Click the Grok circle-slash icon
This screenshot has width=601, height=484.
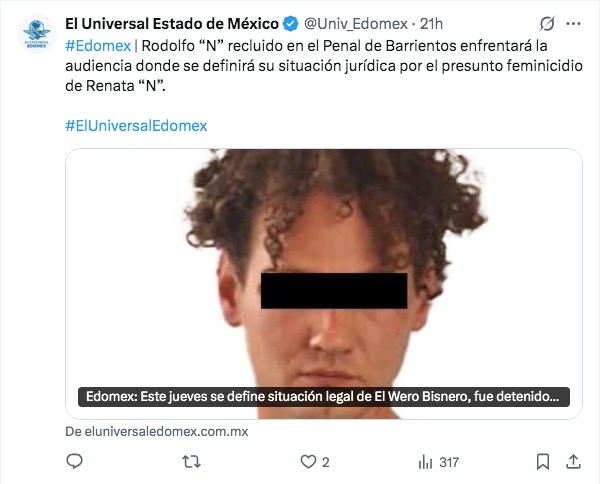[547, 24]
